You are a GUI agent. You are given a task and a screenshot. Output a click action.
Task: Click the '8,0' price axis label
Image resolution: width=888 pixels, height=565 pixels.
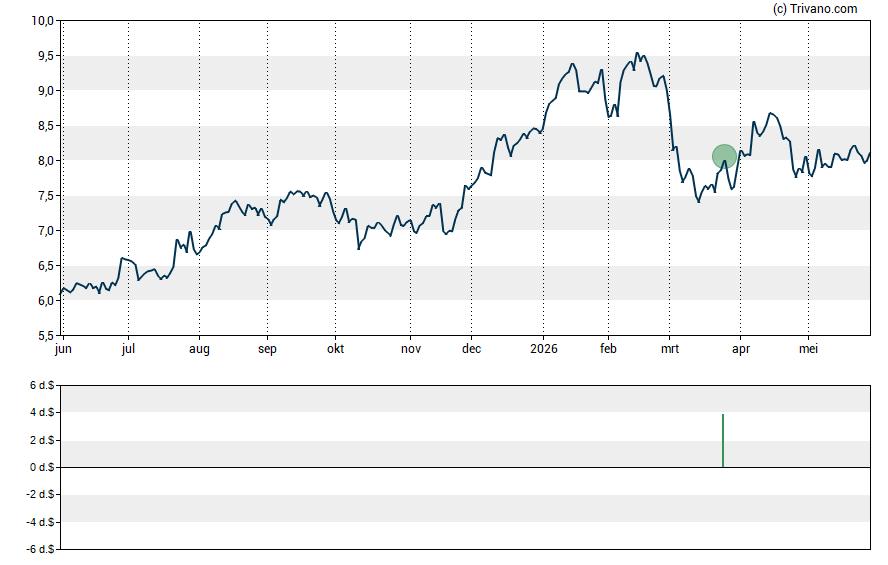pos(46,161)
